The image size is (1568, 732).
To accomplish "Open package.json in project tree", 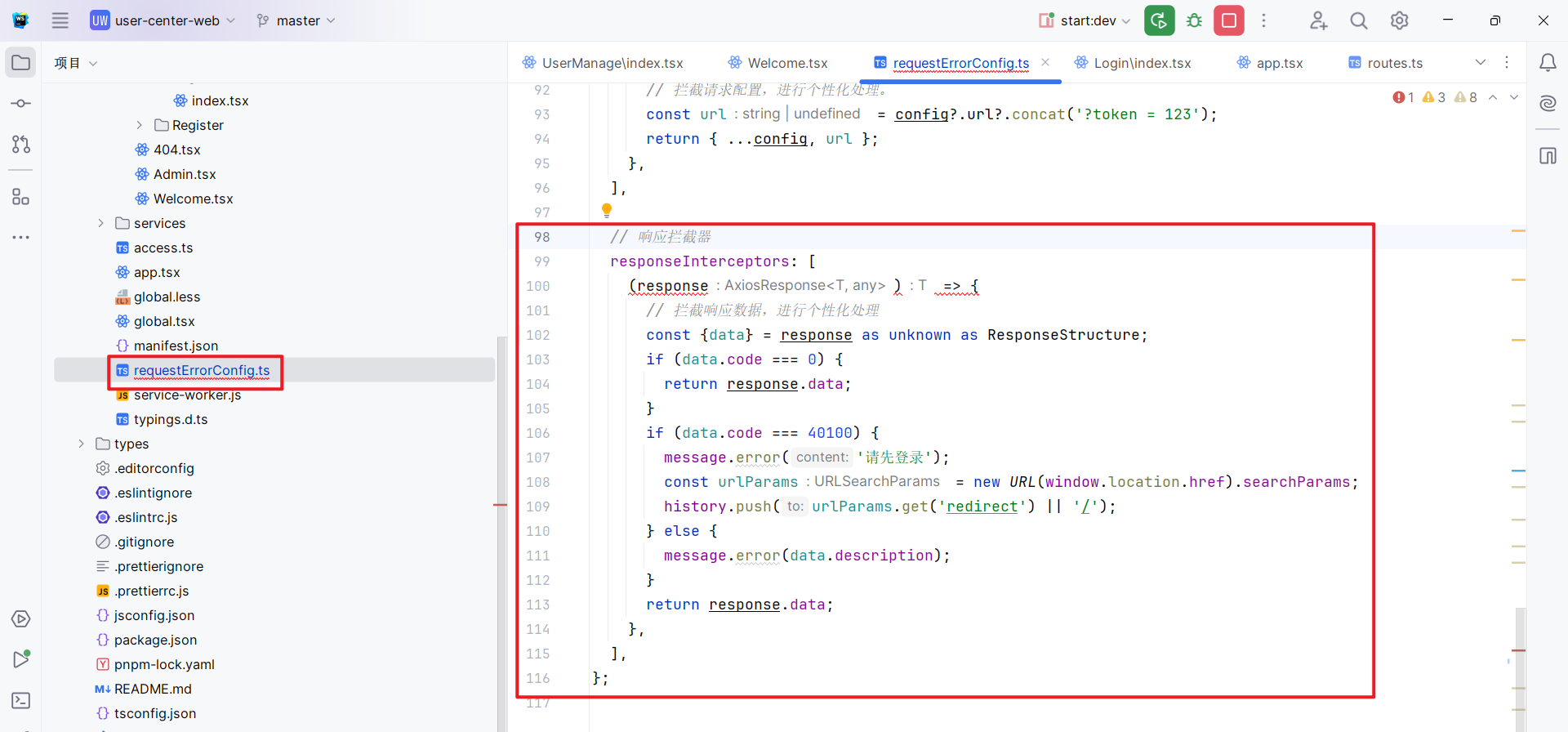I will [x=155, y=640].
